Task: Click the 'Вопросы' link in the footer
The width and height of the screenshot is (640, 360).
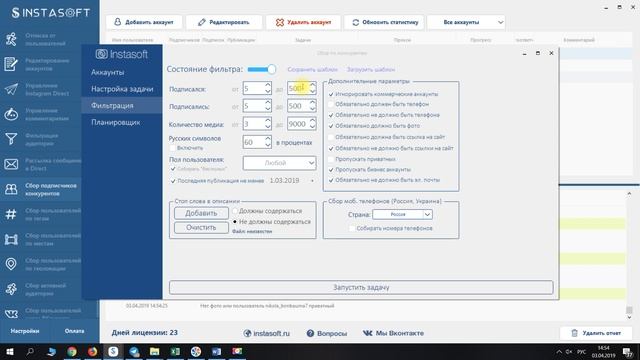Action: [327, 333]
